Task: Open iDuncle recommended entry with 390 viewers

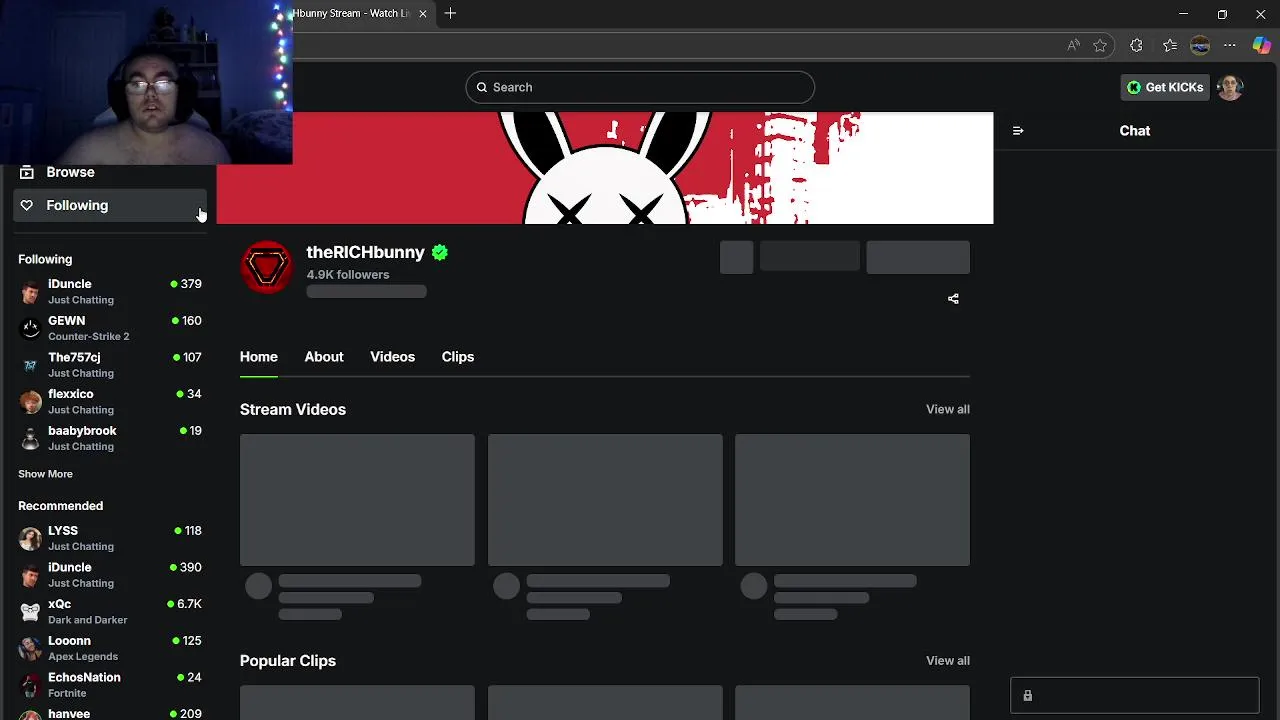Action: [110, 574]
